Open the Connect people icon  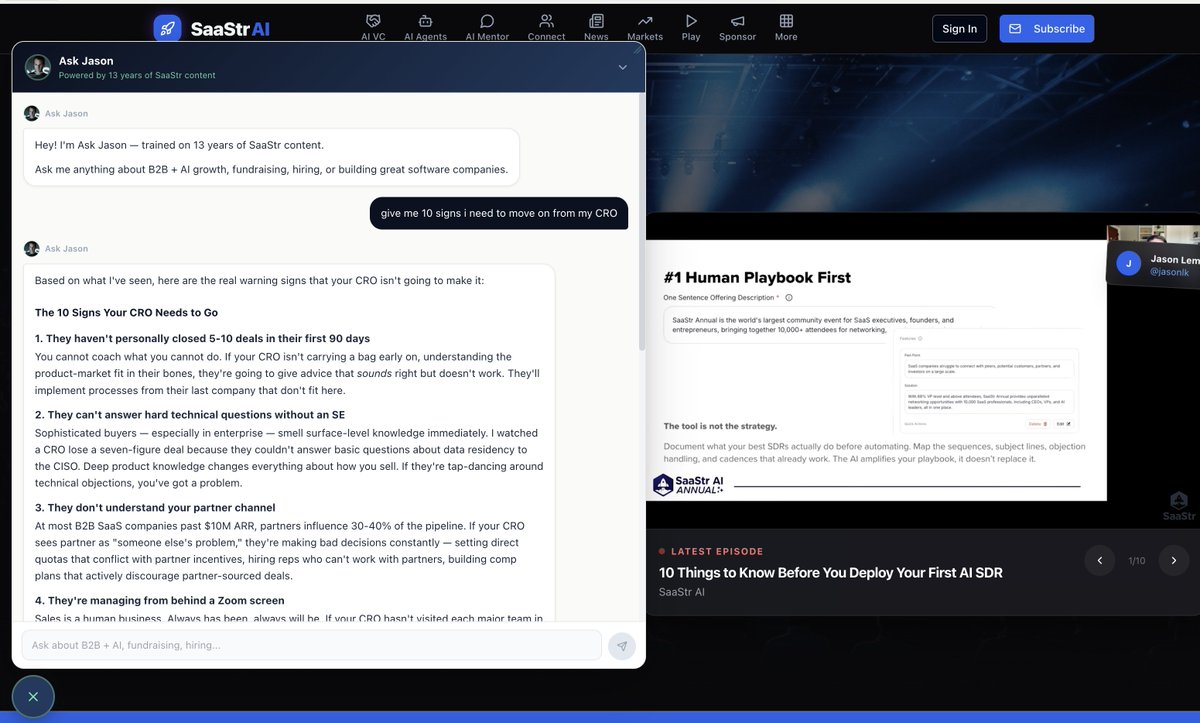[x=546, y=21]
